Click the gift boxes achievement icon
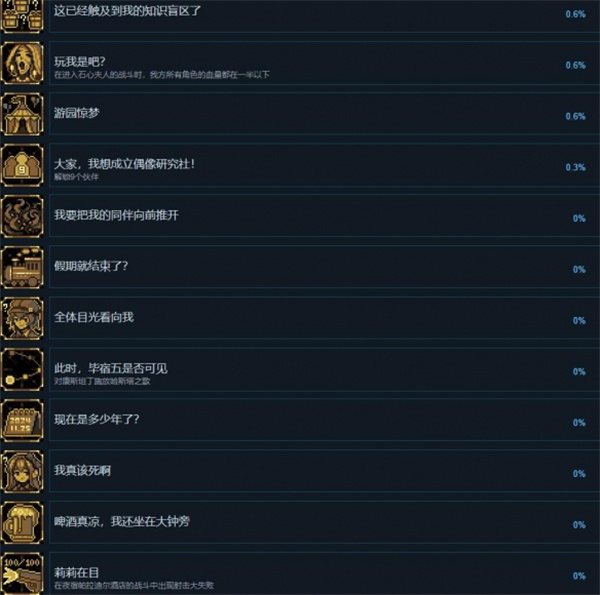Image resolution: width=600 pixels, height=595 pixels. pos(22,16)
